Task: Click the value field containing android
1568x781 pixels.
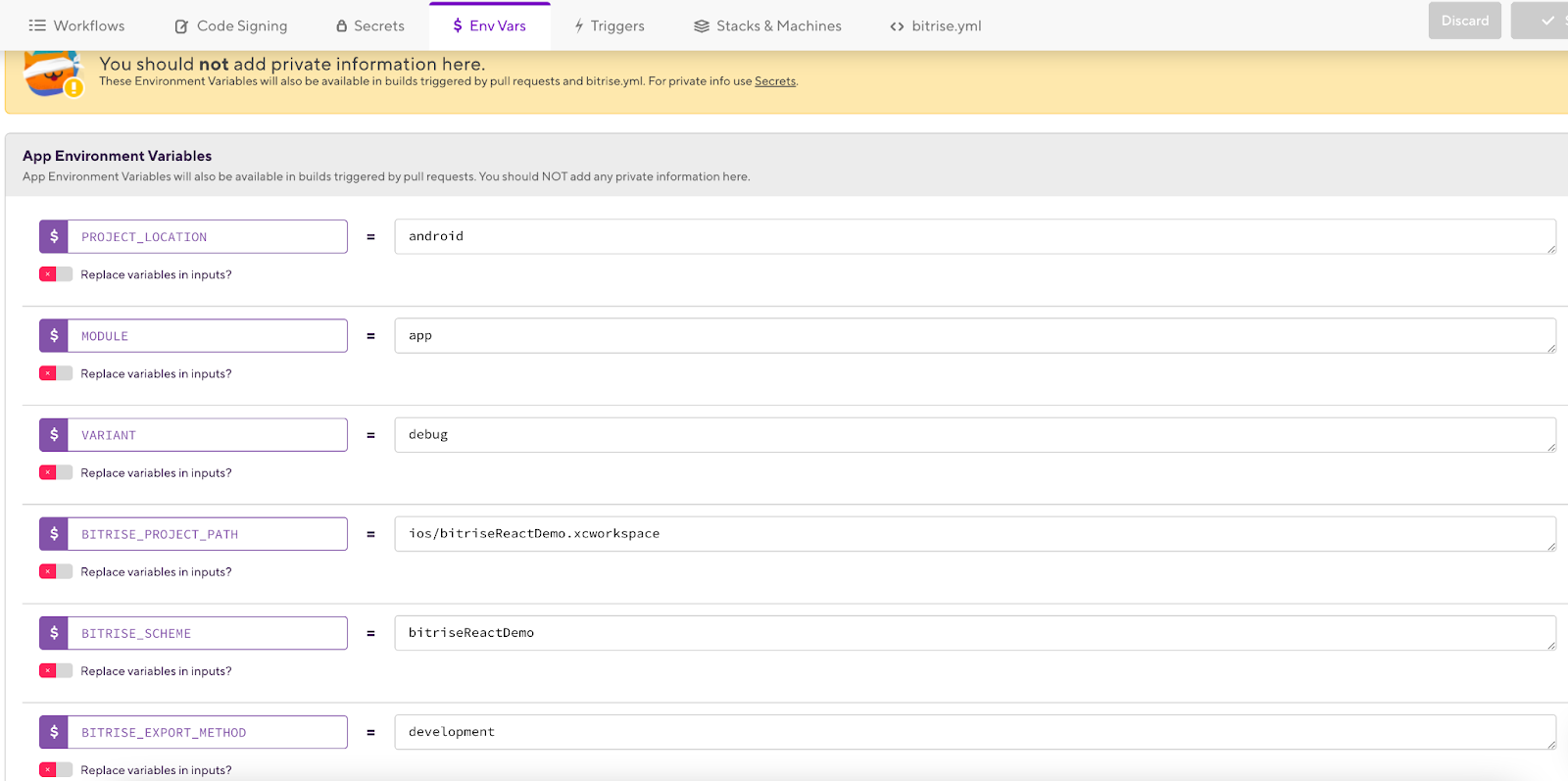Action: pos(975,236)
